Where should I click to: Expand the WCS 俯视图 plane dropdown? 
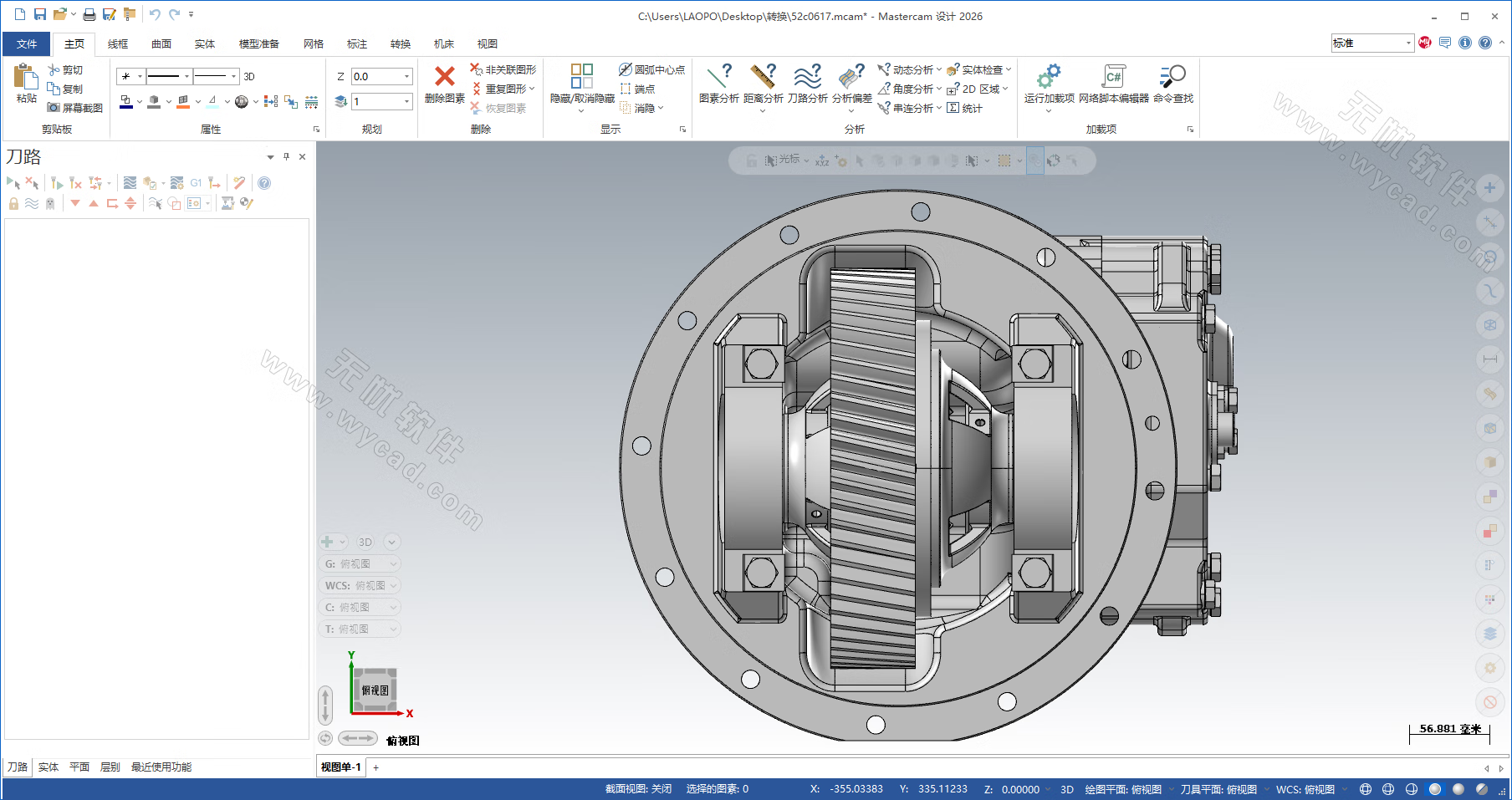[x=393, y=585]
